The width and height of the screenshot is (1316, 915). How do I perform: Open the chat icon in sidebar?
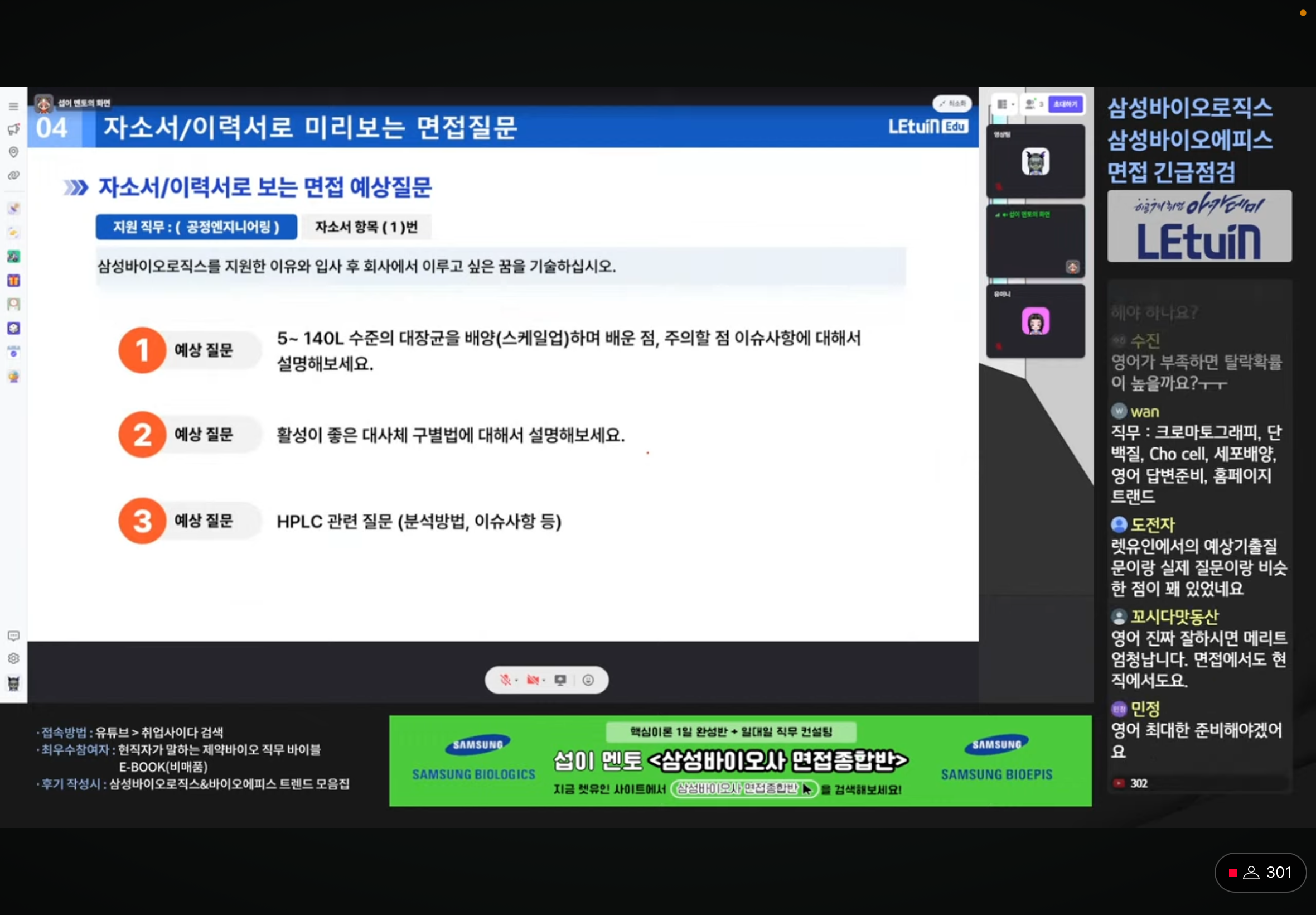coord(13,636)
